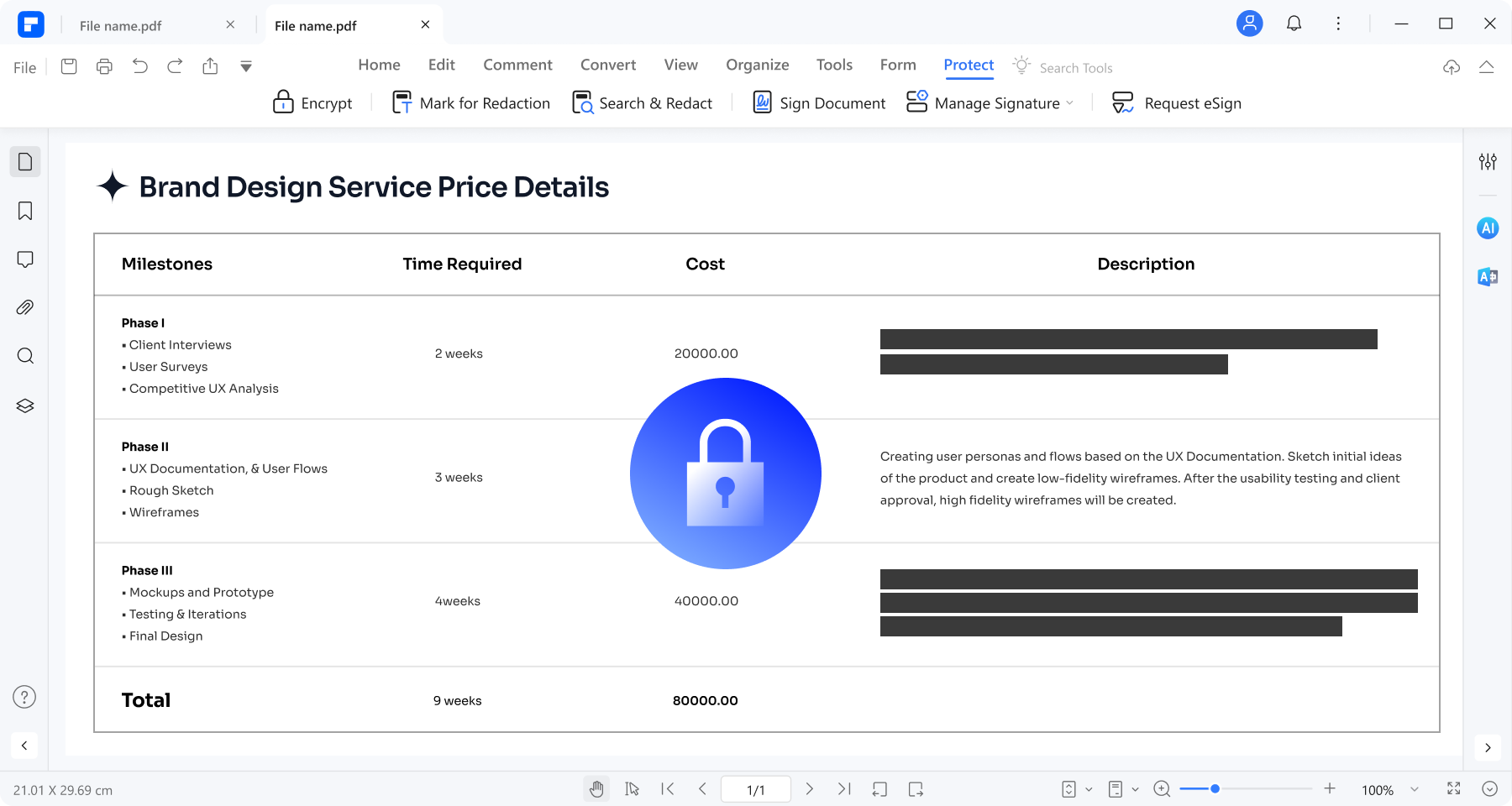Open the Comments panel in the sidebar
The width and height of the screenshot is (1512, 806).
click(25, 259)
